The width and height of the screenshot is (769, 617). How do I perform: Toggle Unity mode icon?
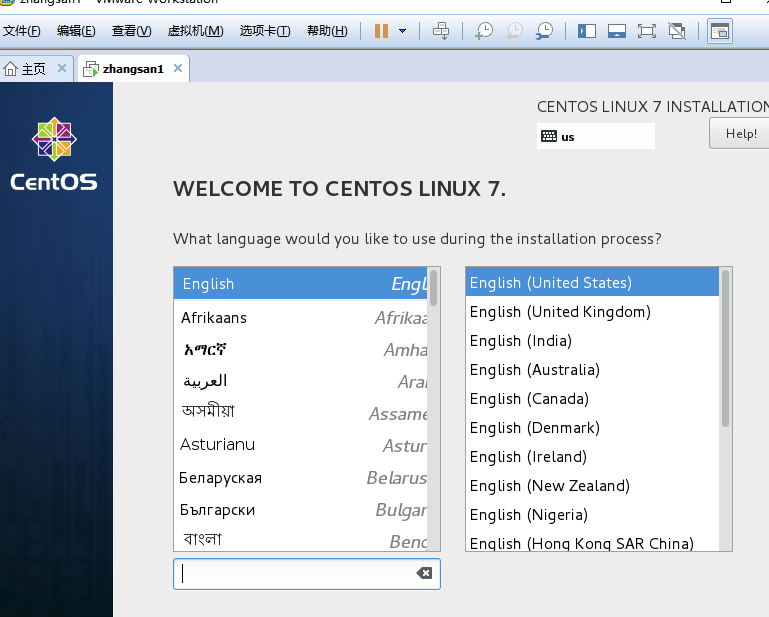click(677, 31)
